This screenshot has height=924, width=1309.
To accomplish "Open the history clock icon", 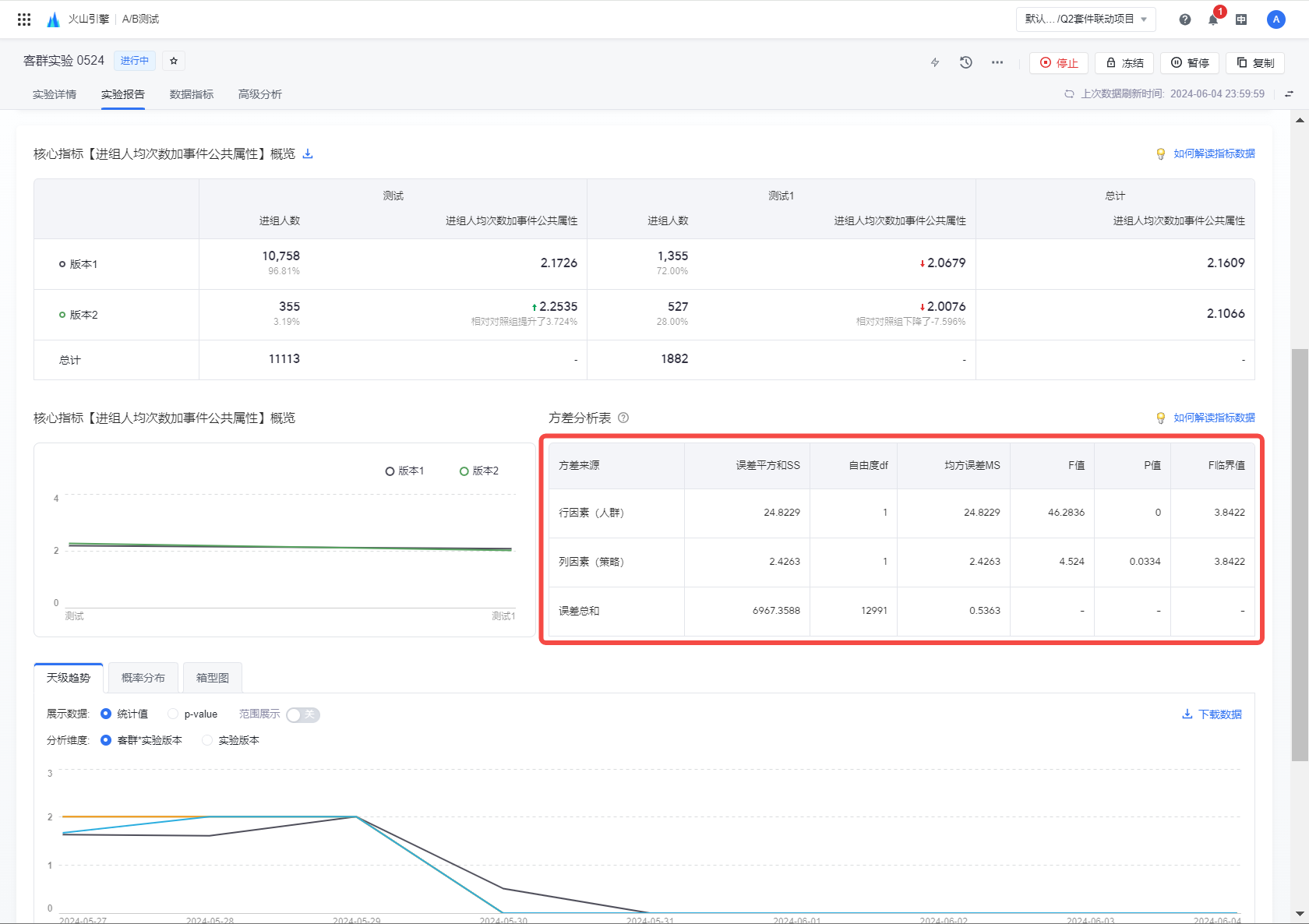I will coord(966,62).
